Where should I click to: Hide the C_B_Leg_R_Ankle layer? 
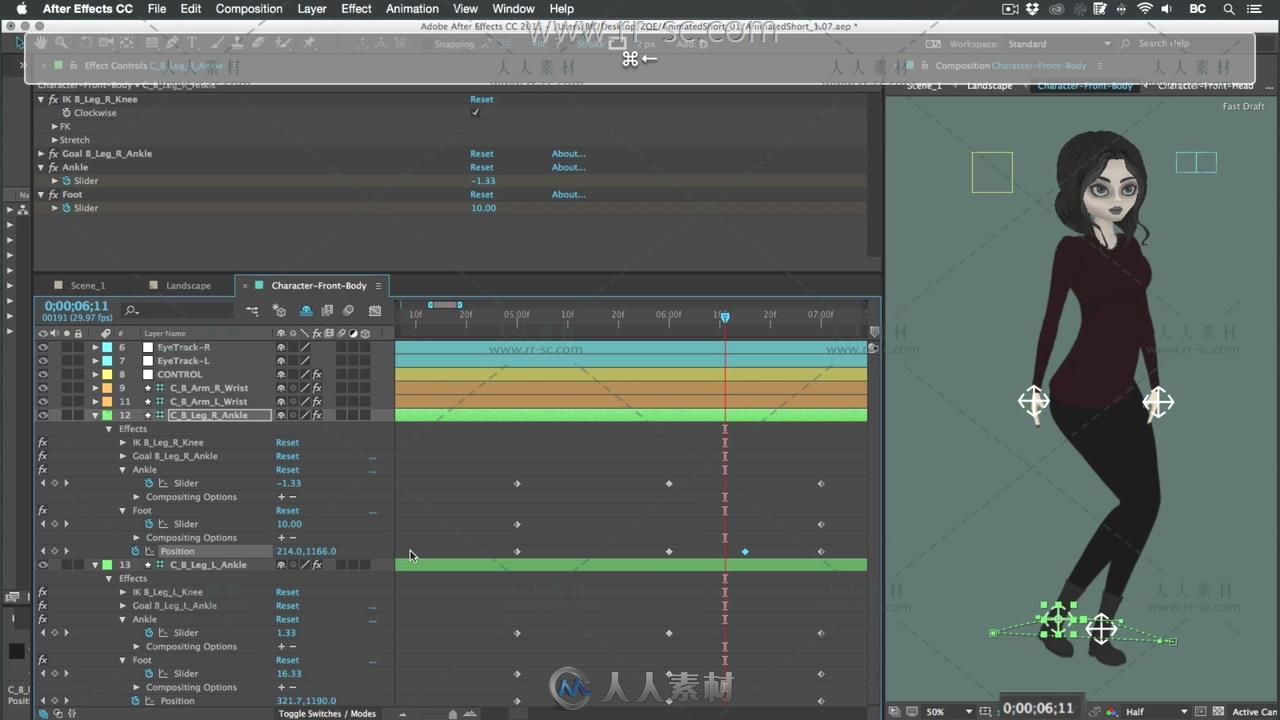point(43,415)
